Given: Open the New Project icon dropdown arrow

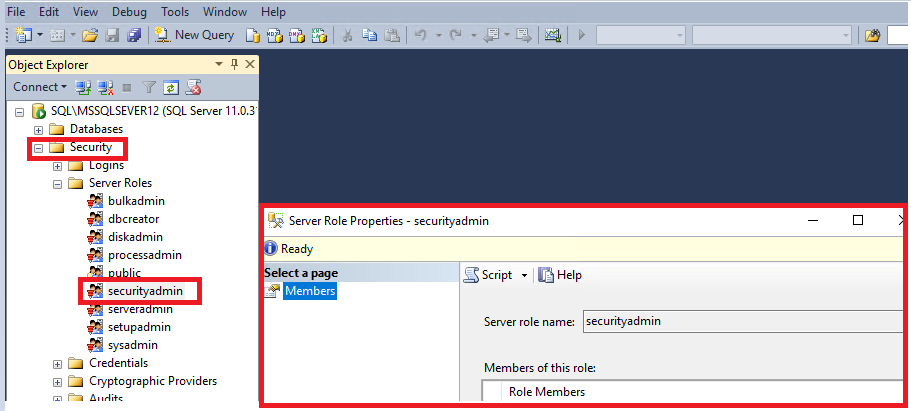Looking at the screenshot, I should click(x=40, y=35).
